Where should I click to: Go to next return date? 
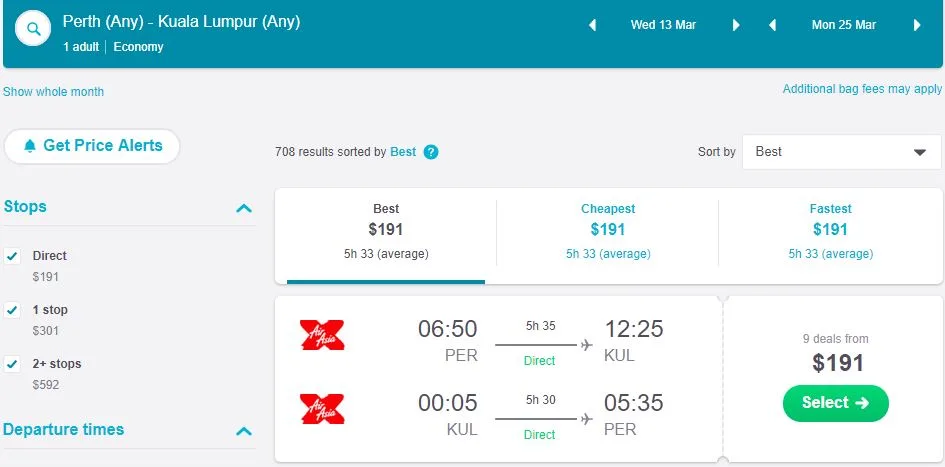(x=917, y=25)
